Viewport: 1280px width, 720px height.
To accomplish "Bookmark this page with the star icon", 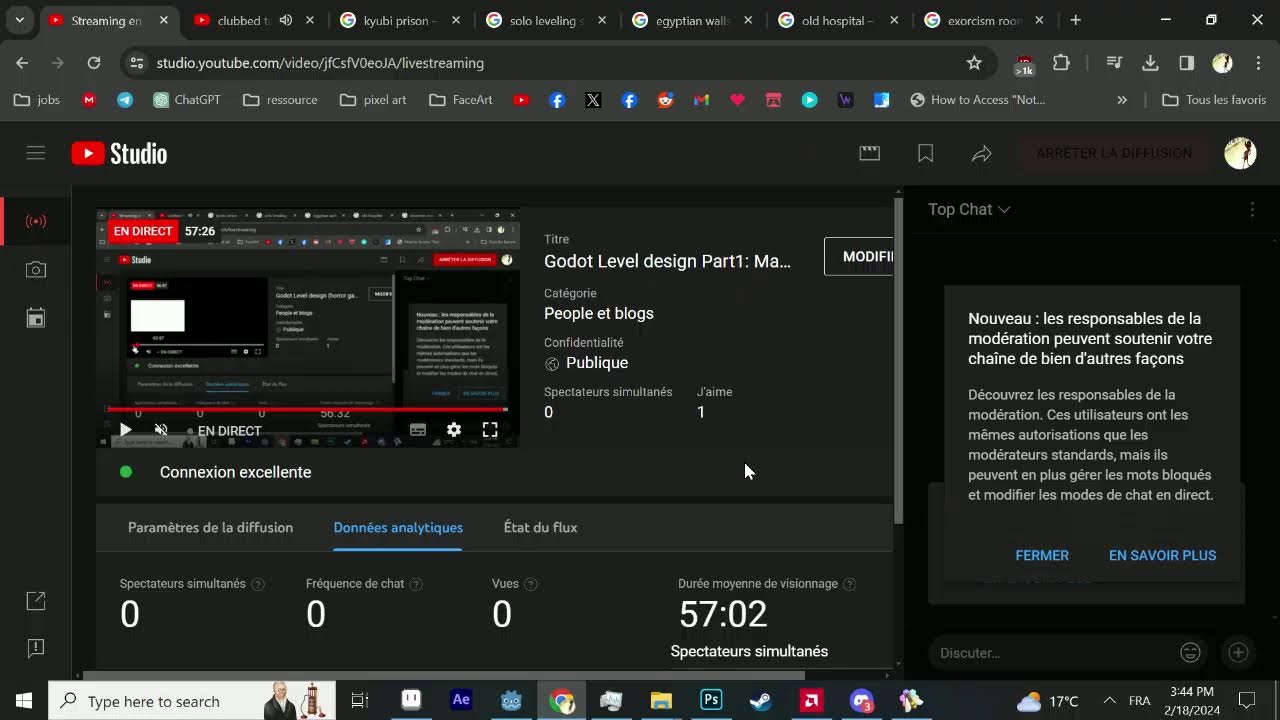I will coord(974,63).
